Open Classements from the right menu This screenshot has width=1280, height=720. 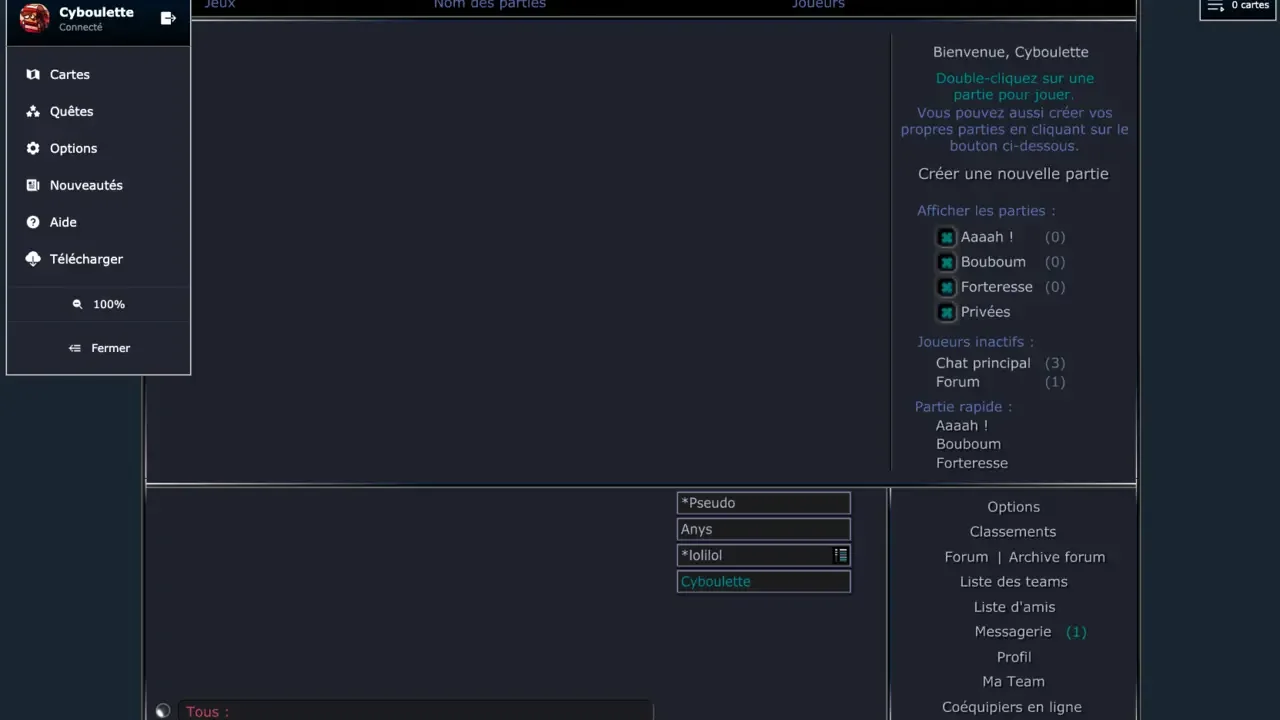(1012, 532)
